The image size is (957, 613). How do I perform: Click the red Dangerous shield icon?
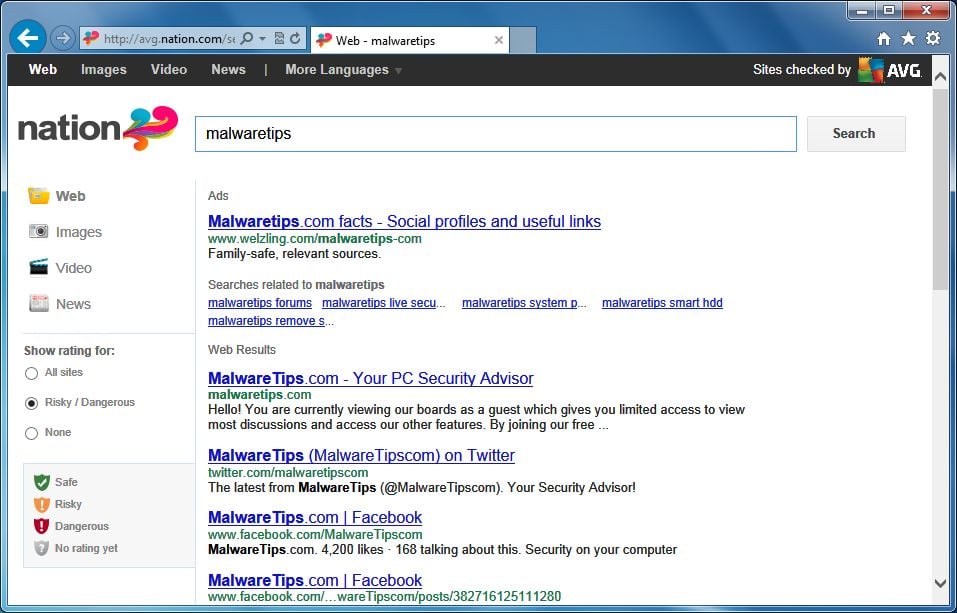coord(42,526)
